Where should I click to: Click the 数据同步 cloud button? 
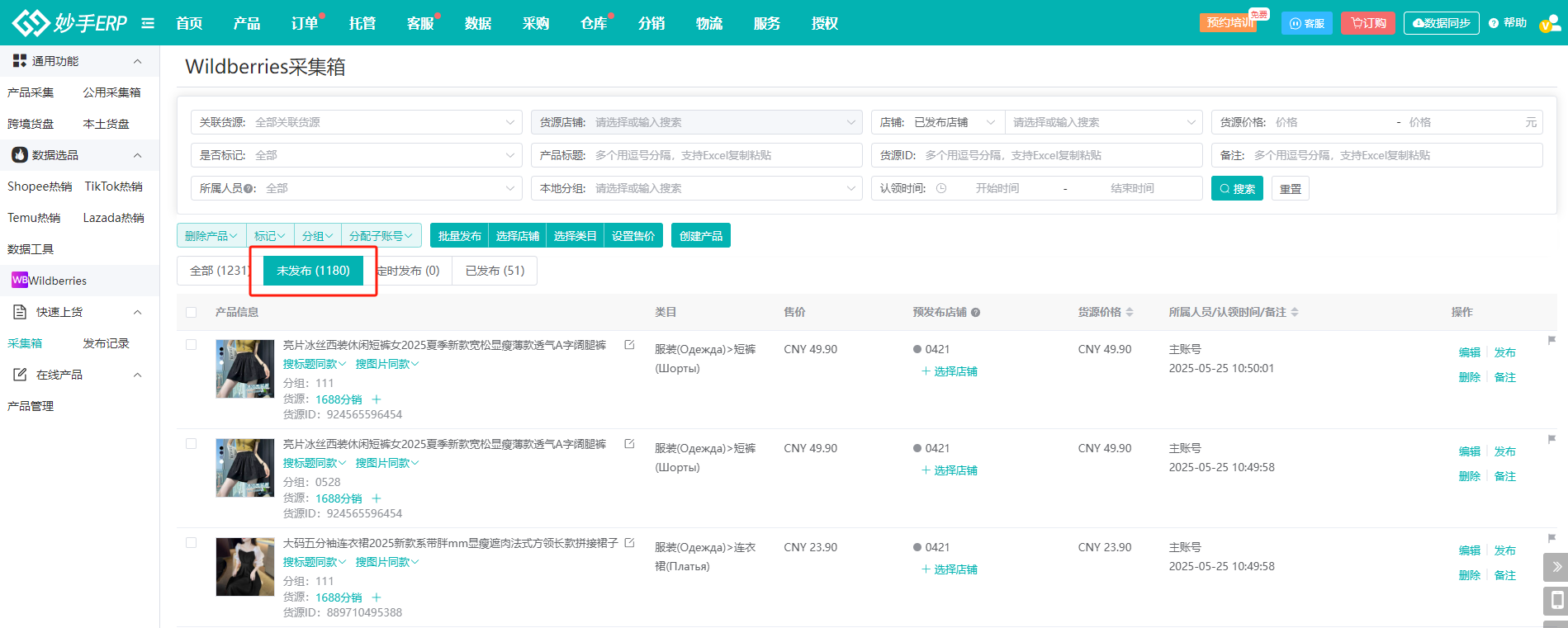[1442, 23]
